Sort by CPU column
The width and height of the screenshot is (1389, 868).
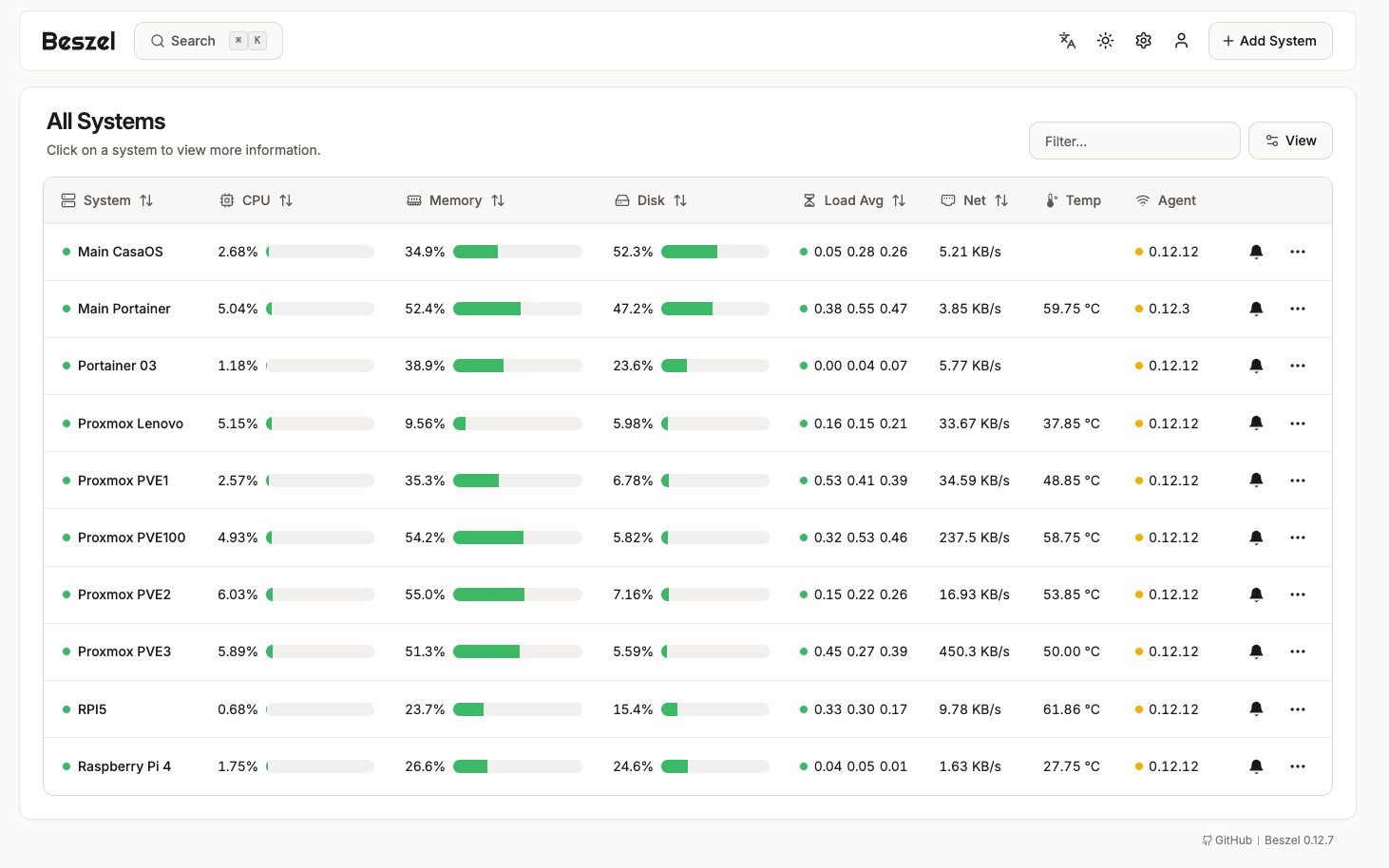tap(257, 200)
